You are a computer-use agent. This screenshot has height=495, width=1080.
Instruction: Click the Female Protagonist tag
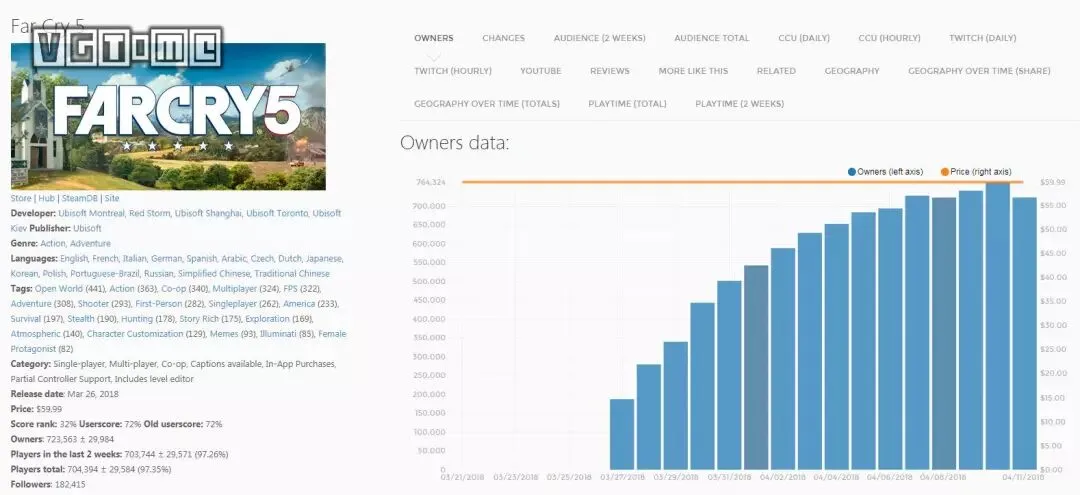click(178, 342)
